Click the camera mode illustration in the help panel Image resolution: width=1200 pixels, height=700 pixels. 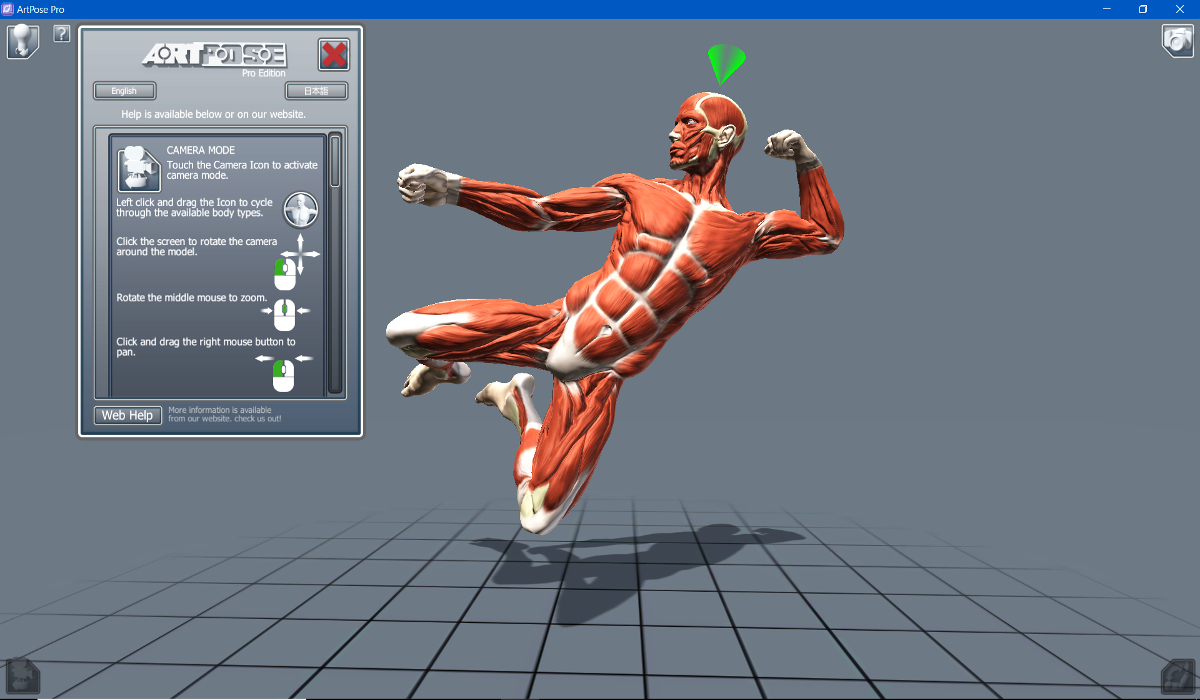click(139, 169)
